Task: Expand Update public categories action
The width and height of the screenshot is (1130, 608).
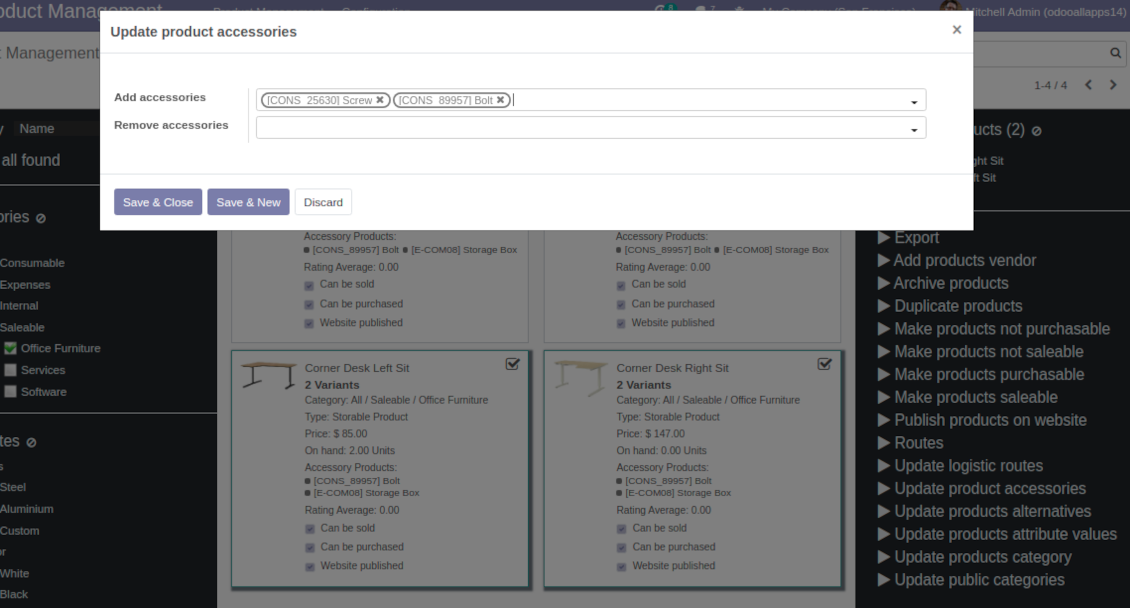Action: coord(971,580)
